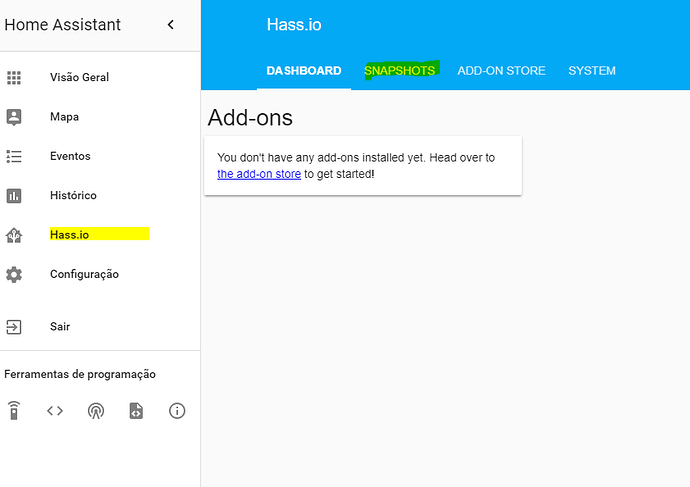This screenshot has height=487, width=690.
Task: Click the Configuração gear icon
Action: point(14,275)
